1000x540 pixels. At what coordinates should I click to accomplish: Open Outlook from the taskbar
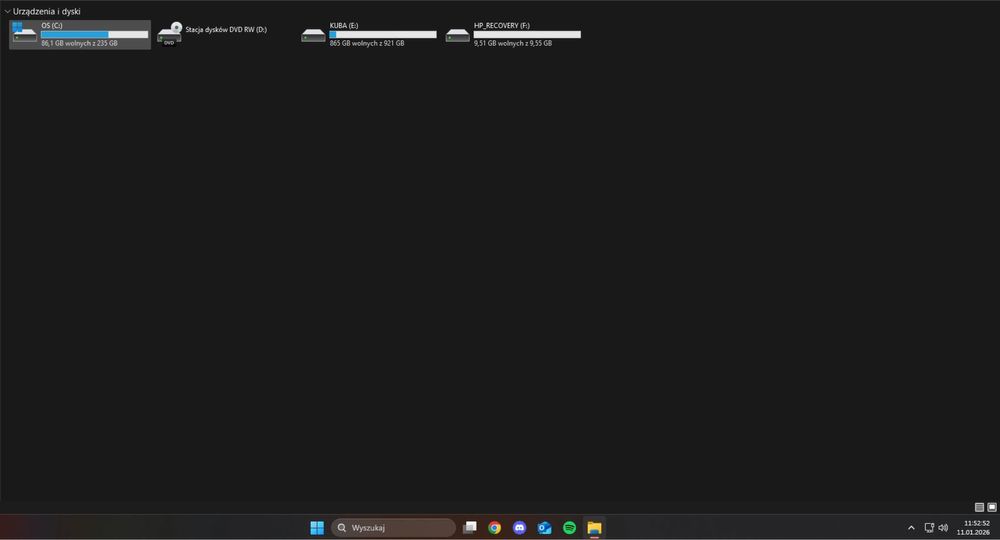(545, 528)
